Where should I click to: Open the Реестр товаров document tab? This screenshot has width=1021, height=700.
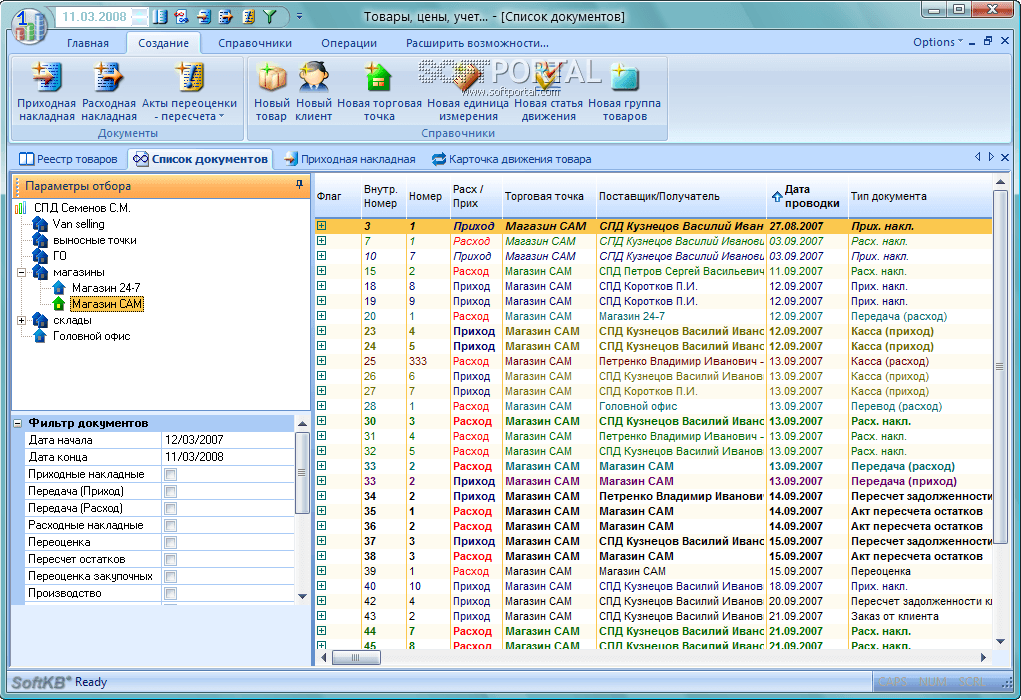[x=69, y=159]
